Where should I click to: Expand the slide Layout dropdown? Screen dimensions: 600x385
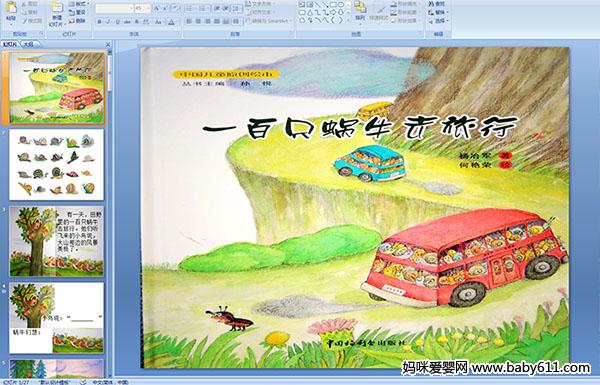pyautogui.click(x=78, y=4)
